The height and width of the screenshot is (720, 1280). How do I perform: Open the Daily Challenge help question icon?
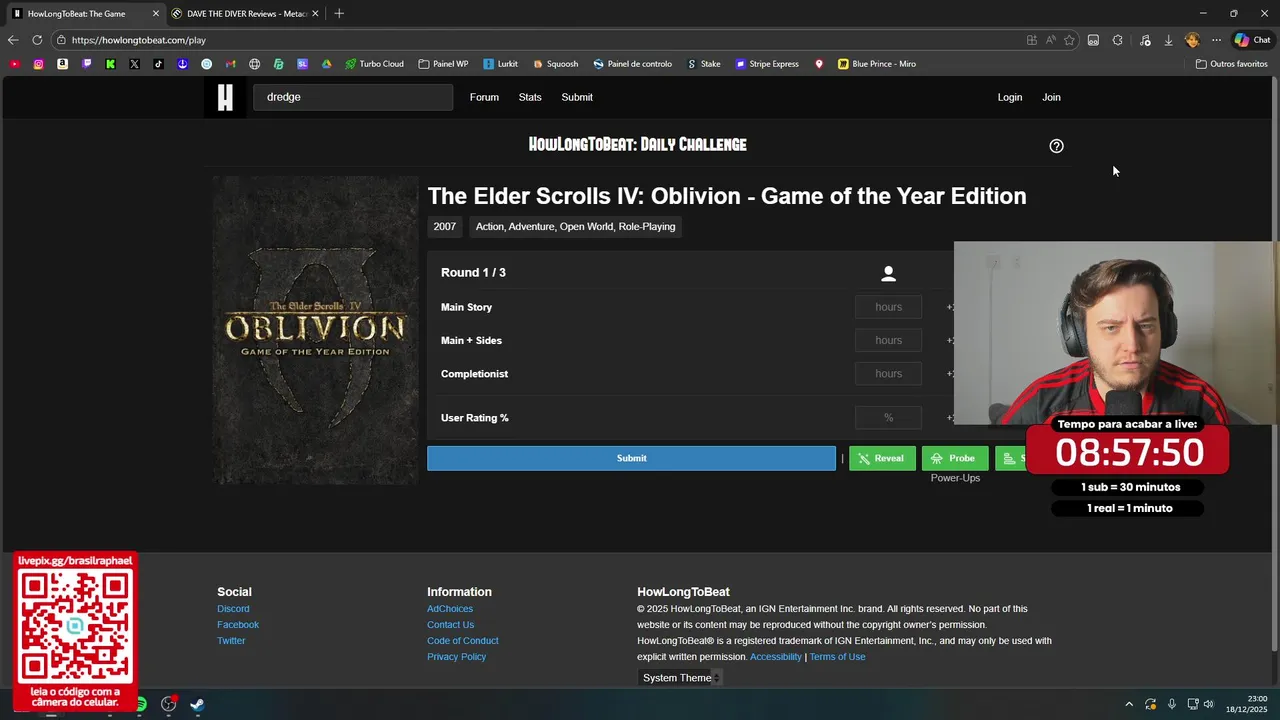[1056, 146]
